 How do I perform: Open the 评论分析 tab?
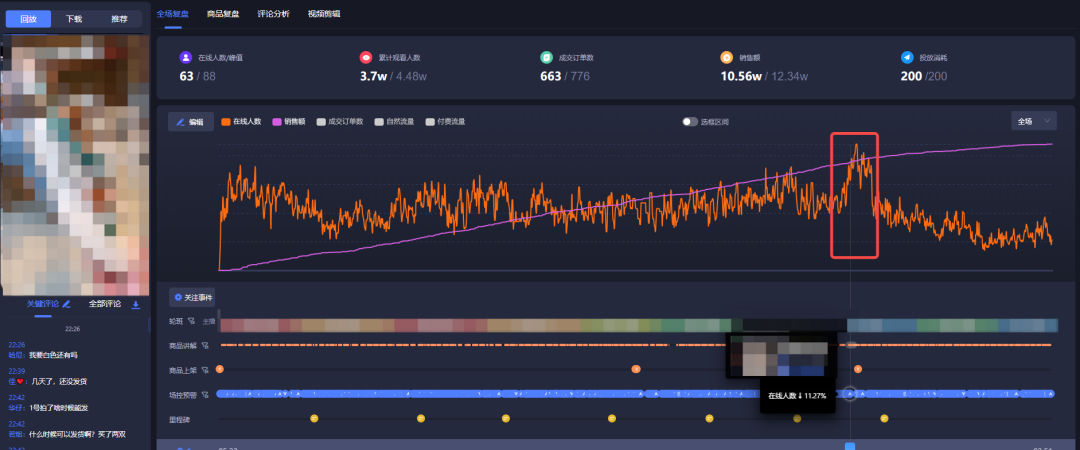(273, 14)
